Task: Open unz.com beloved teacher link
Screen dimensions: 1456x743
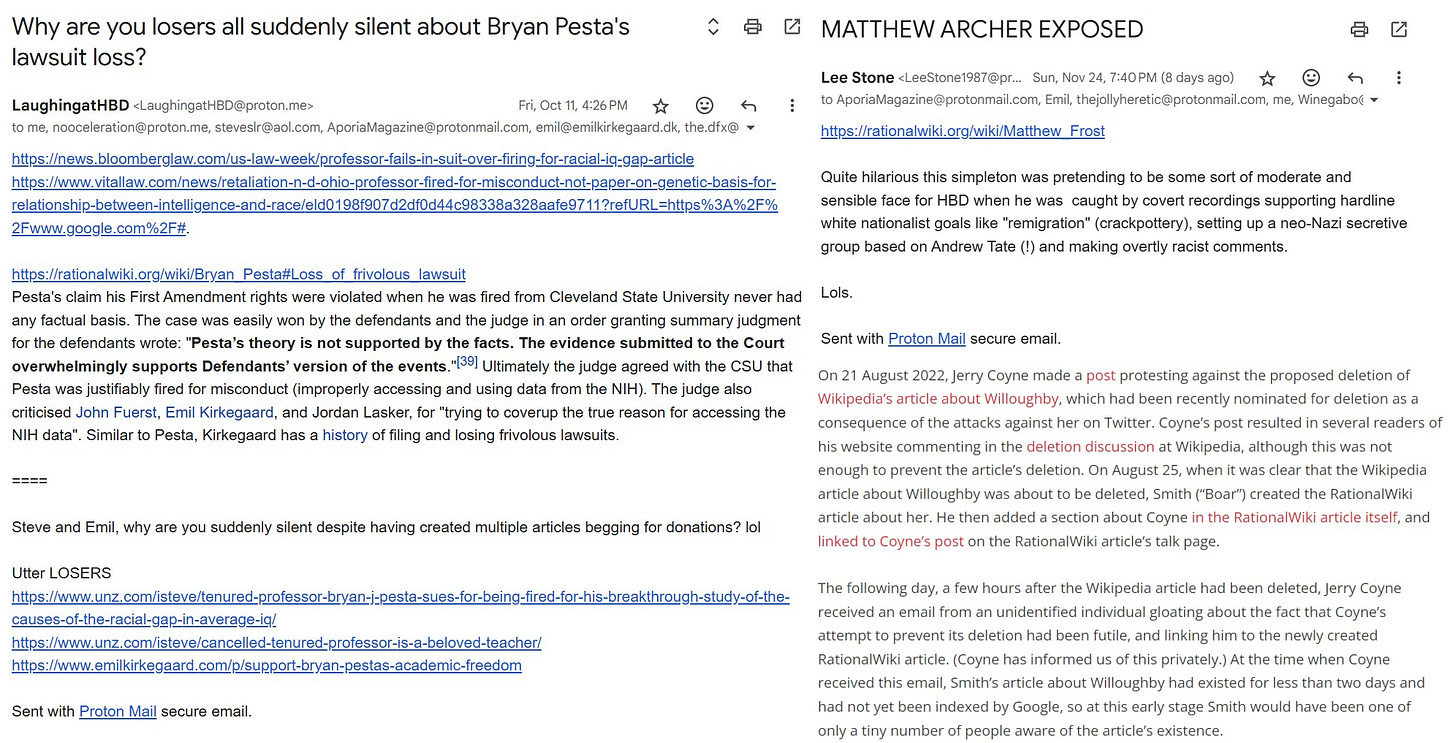Action: pyautogui.click(x=277, y=642)
